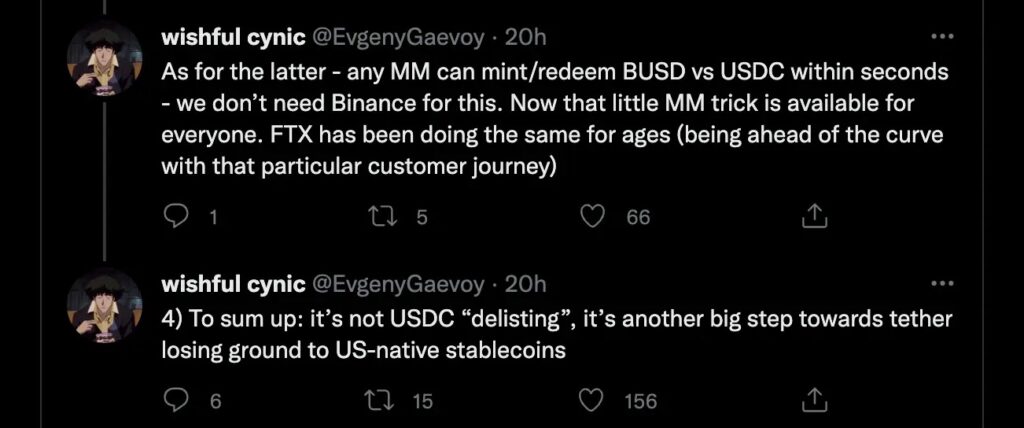Open wishful cynic profile from second tweet

(232, 285)
